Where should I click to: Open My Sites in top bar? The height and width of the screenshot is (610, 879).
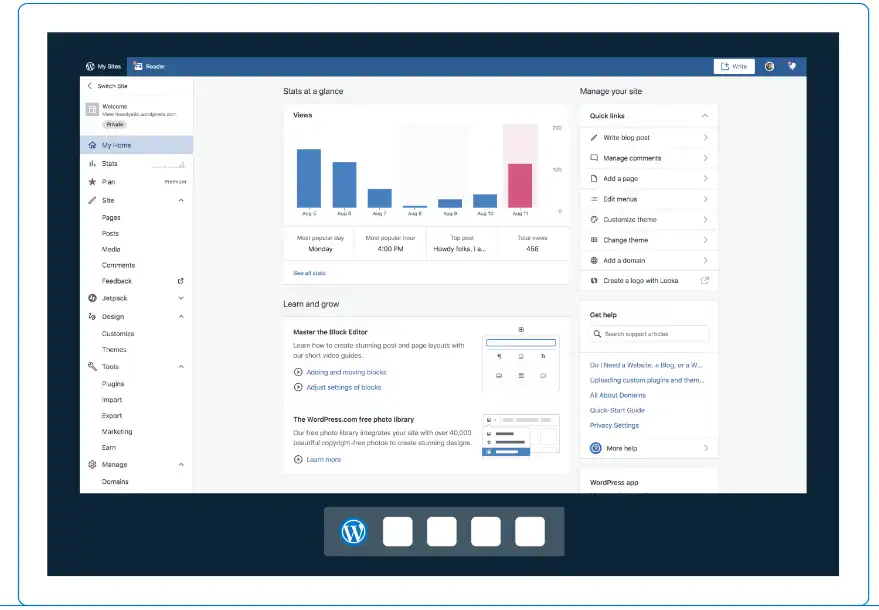pyautogui.click(x=103, y=66)
